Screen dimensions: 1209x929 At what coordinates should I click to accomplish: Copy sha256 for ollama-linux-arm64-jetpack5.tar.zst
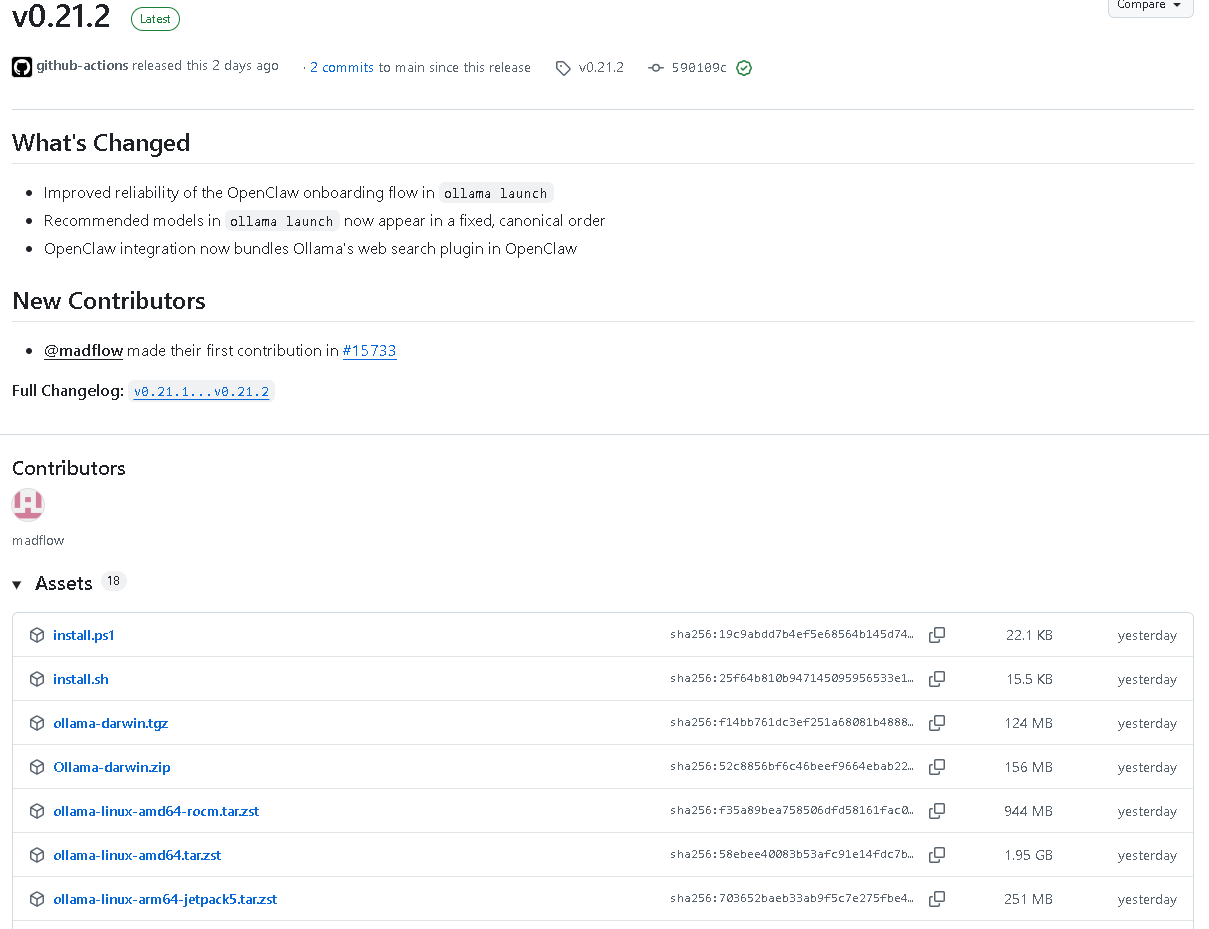click(937, 899)
